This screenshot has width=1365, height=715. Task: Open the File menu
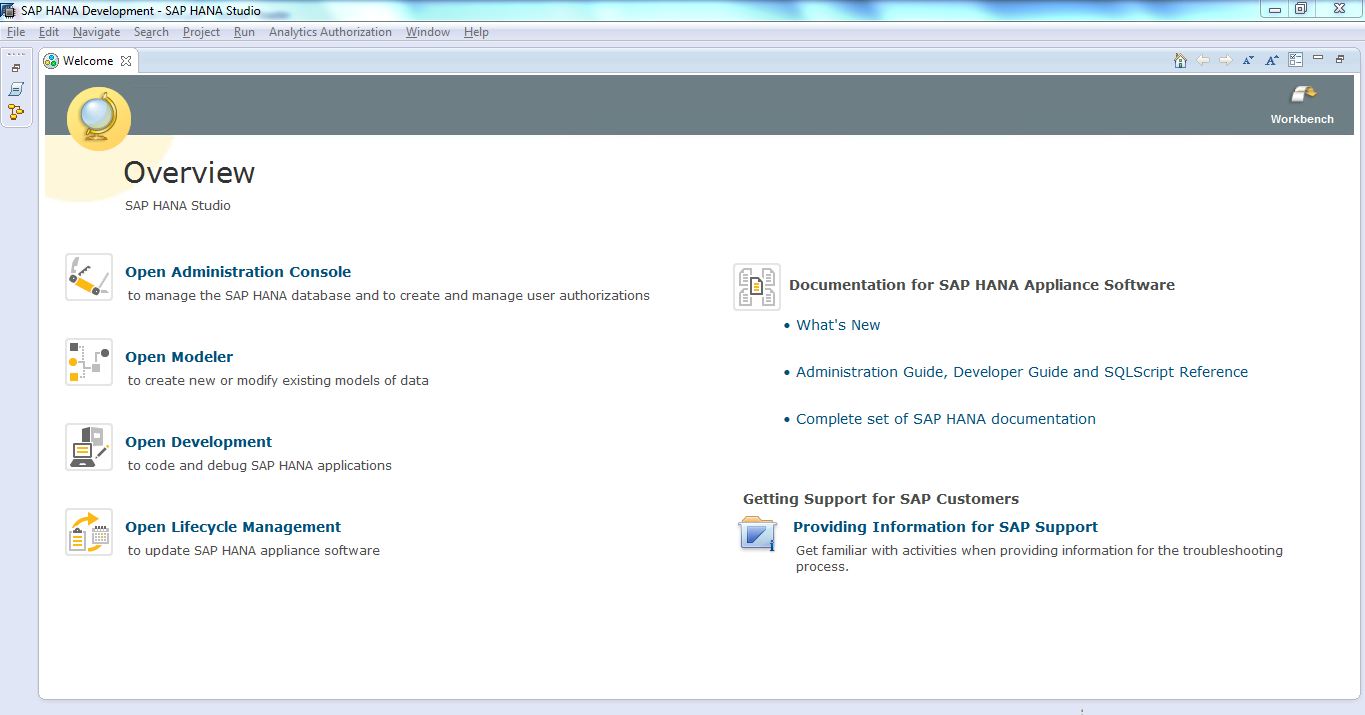pyautogui.click(x=16, y=31)
